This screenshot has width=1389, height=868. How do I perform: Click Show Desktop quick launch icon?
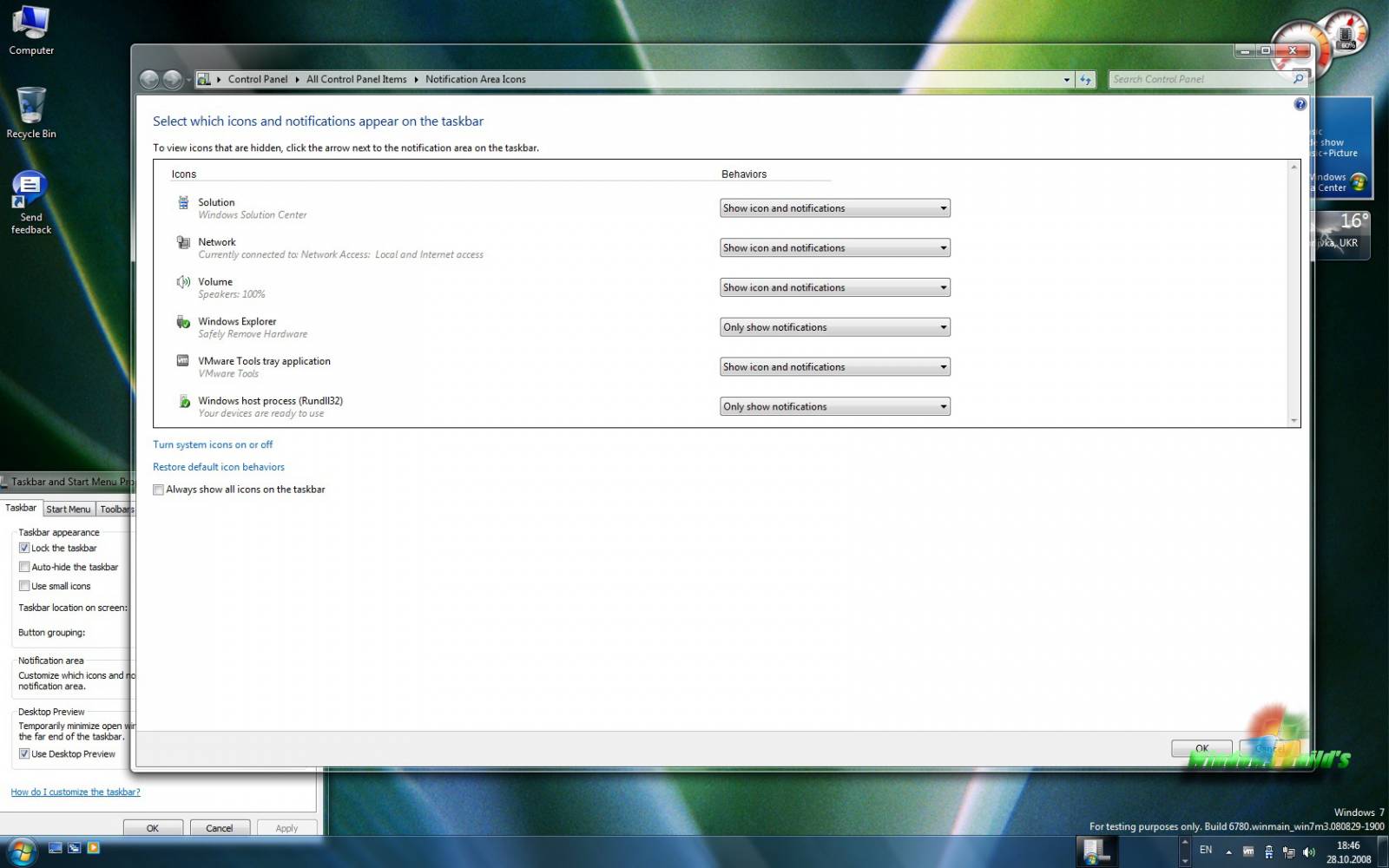[x=56, y=848]
